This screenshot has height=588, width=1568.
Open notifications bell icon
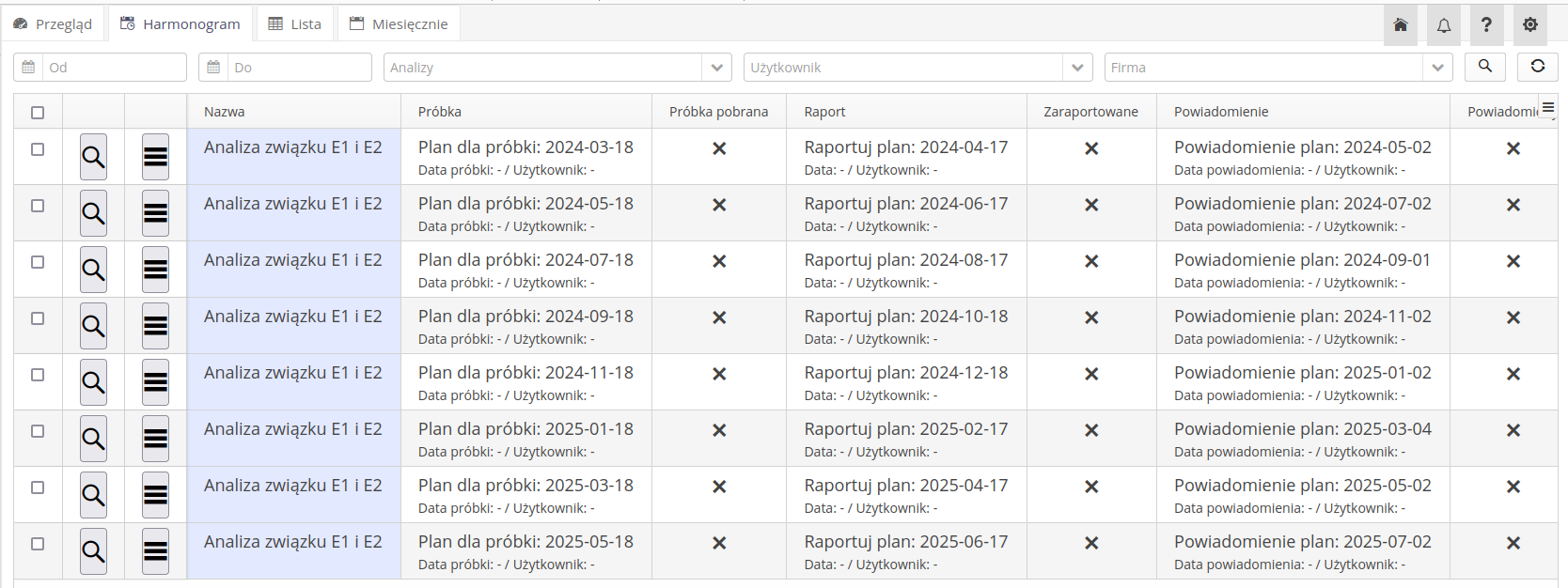pyautogui.click(x=1444, y=25)
